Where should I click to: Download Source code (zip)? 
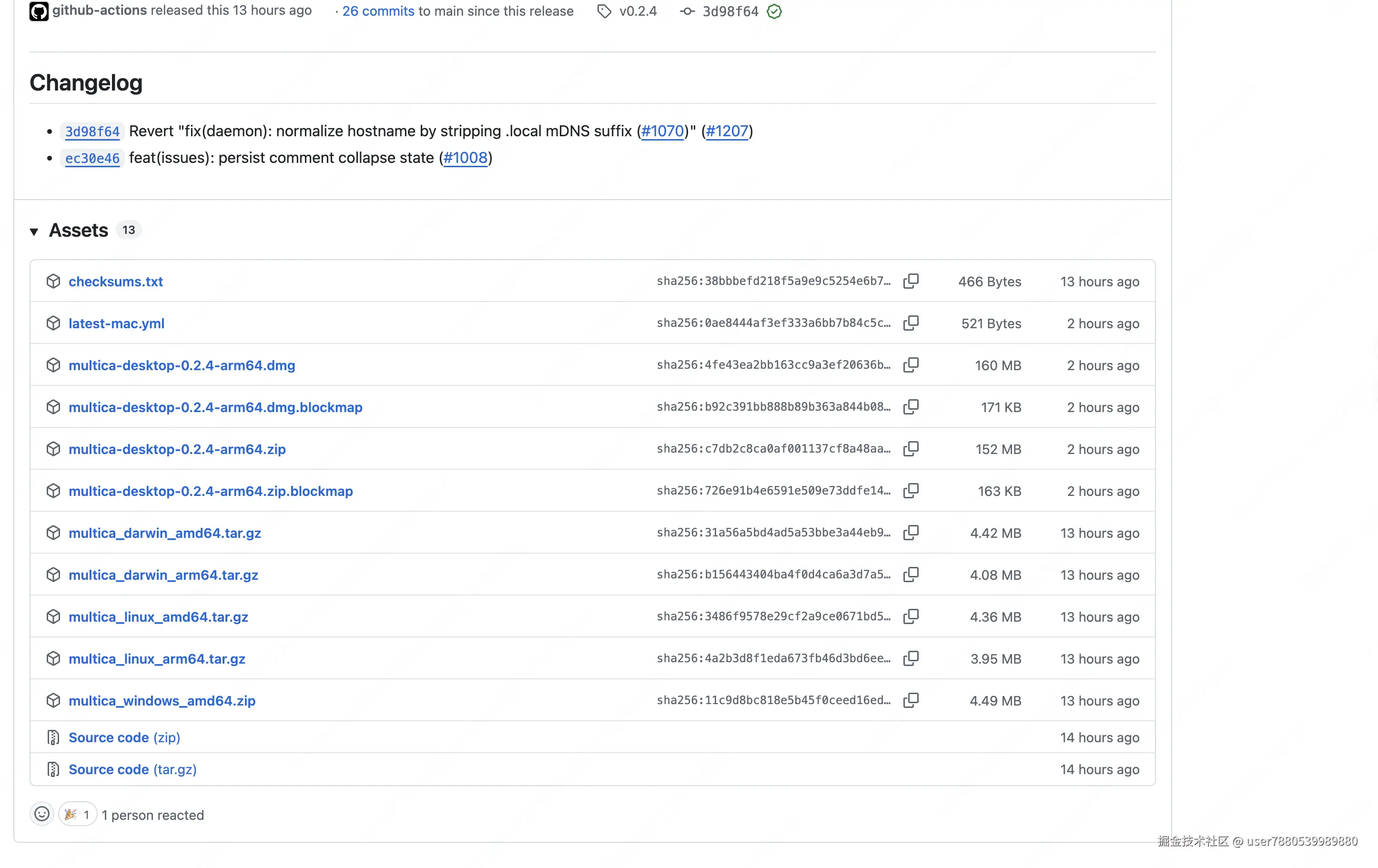click(x=124, y=737)
